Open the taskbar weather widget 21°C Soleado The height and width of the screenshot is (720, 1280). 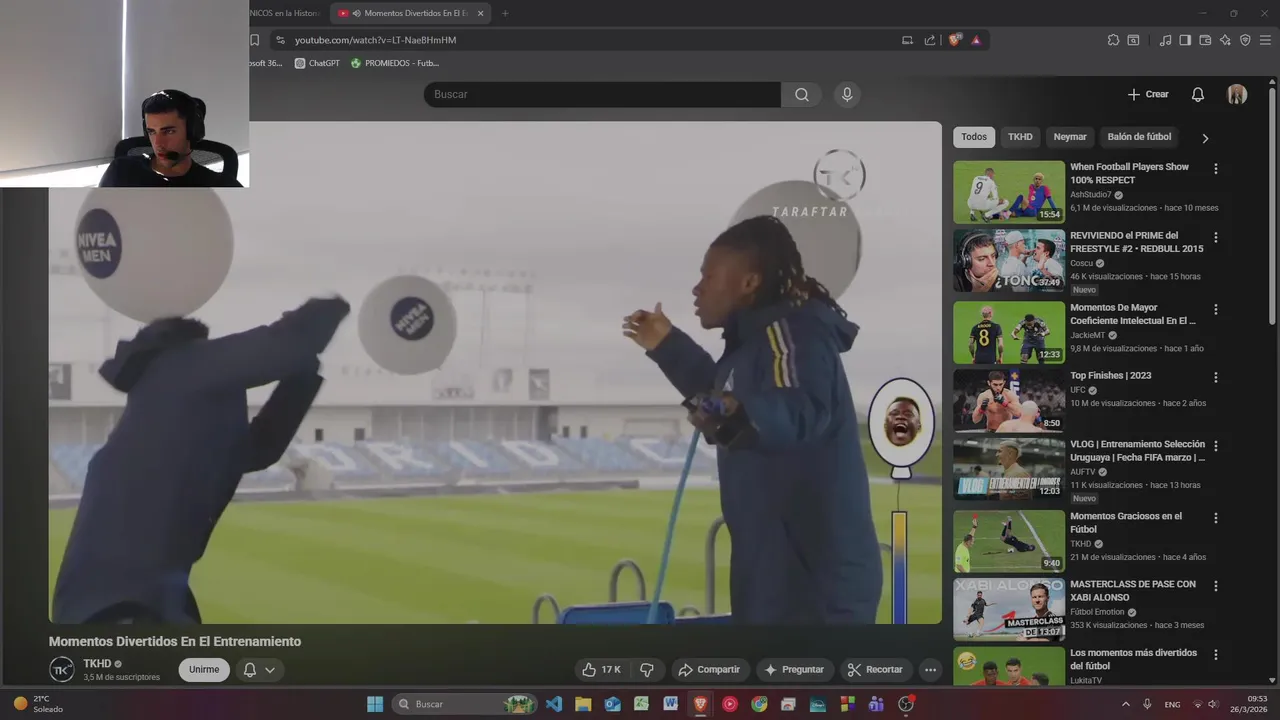[38, 704]
